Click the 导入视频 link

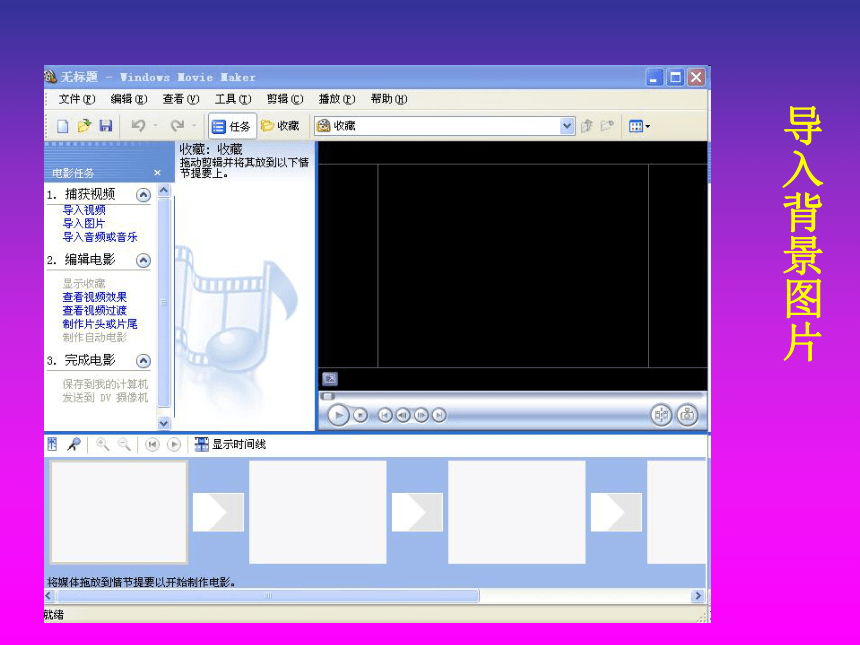click(x=84, y=210)
